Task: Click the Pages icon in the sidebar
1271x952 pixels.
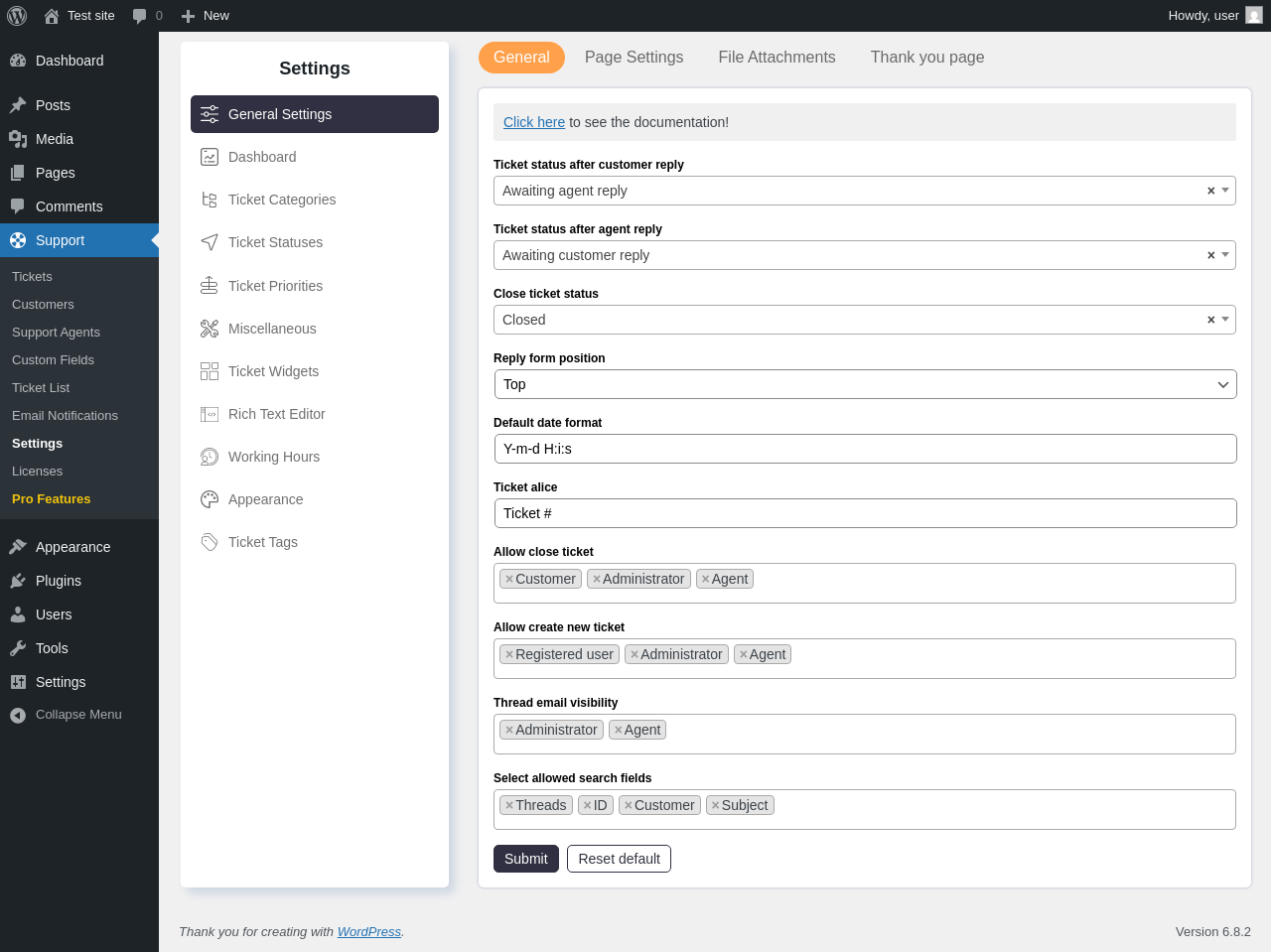Action: [x=18, y=173]
